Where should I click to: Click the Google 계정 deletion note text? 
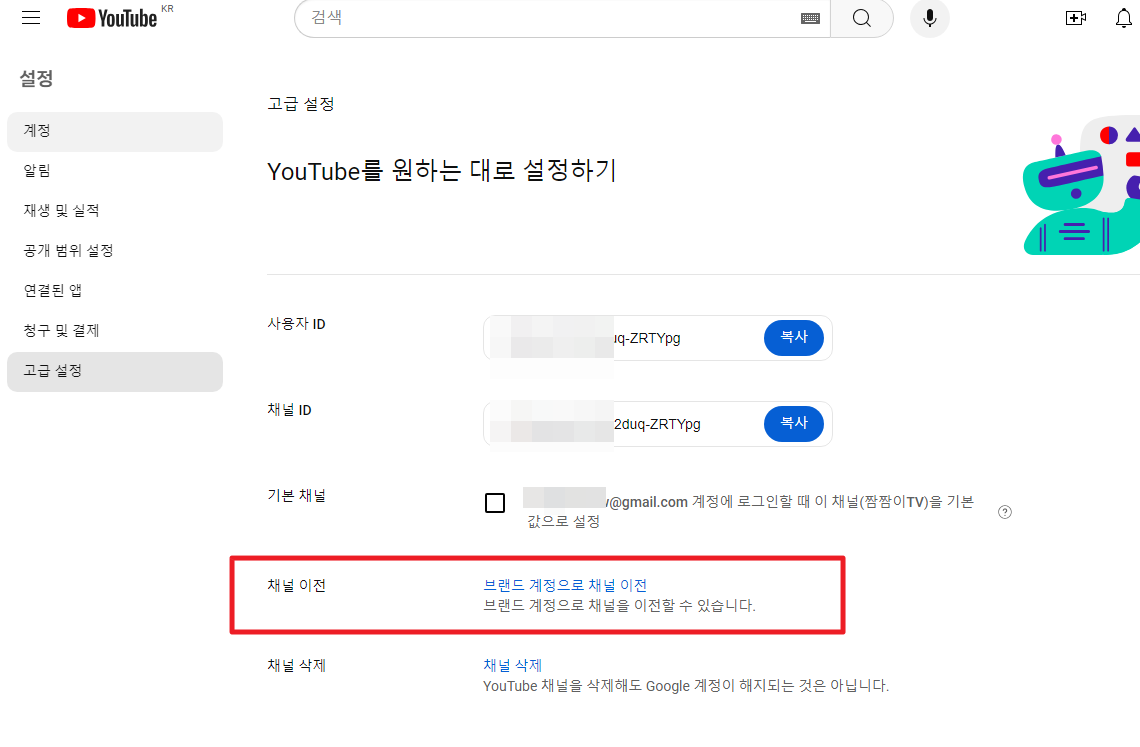pos(686,686)
